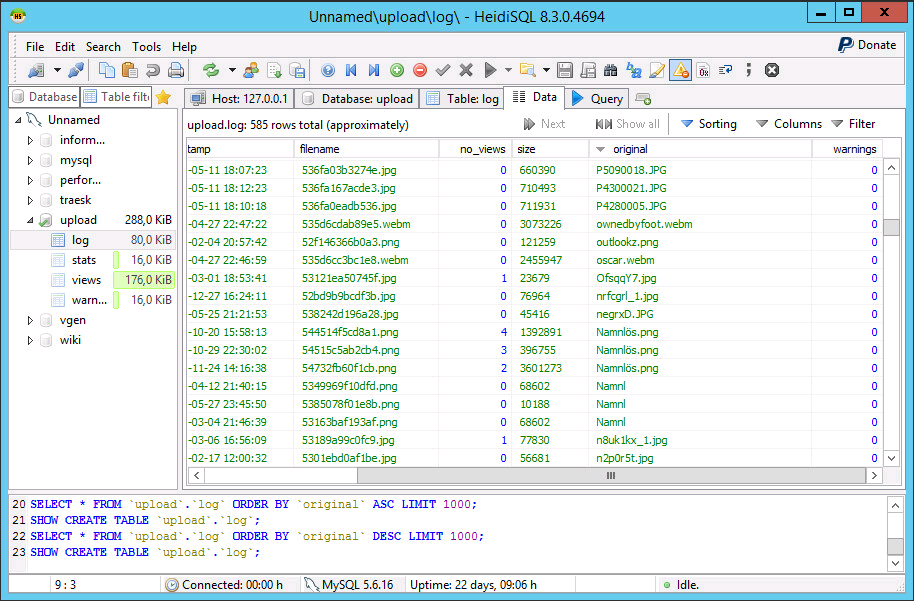The image size is (914, 601).
Task: Click the data grid vertical scrollbar thumb
Action: pos(891,227)
